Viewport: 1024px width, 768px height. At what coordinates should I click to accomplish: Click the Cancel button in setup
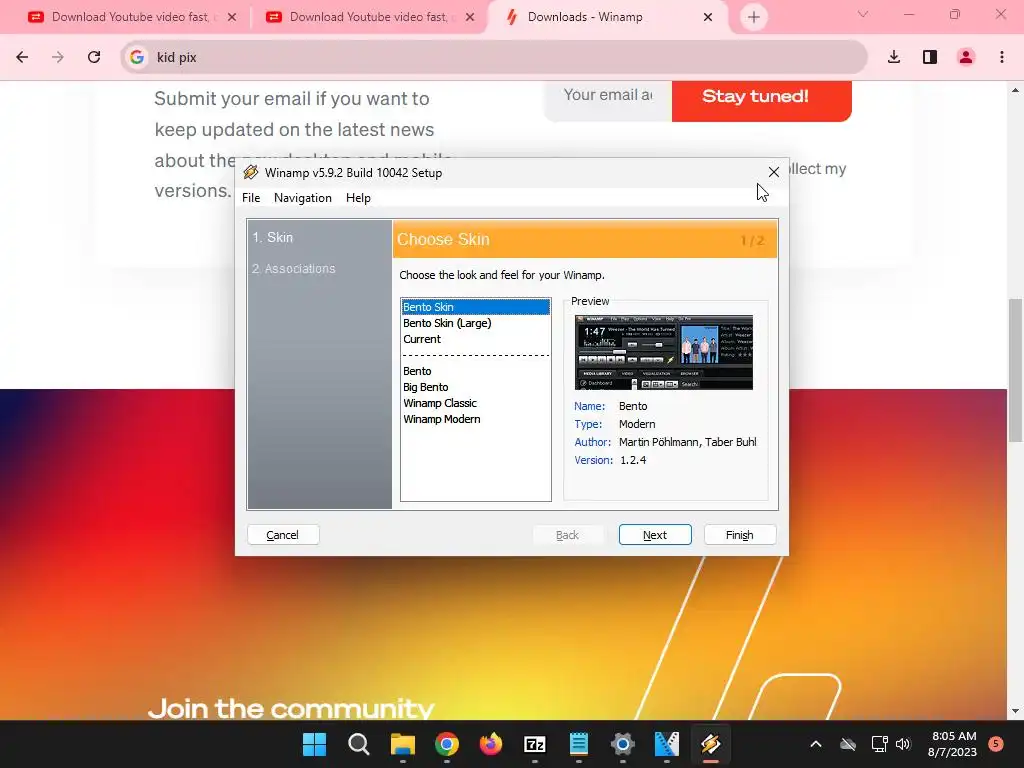coord(283,535)
